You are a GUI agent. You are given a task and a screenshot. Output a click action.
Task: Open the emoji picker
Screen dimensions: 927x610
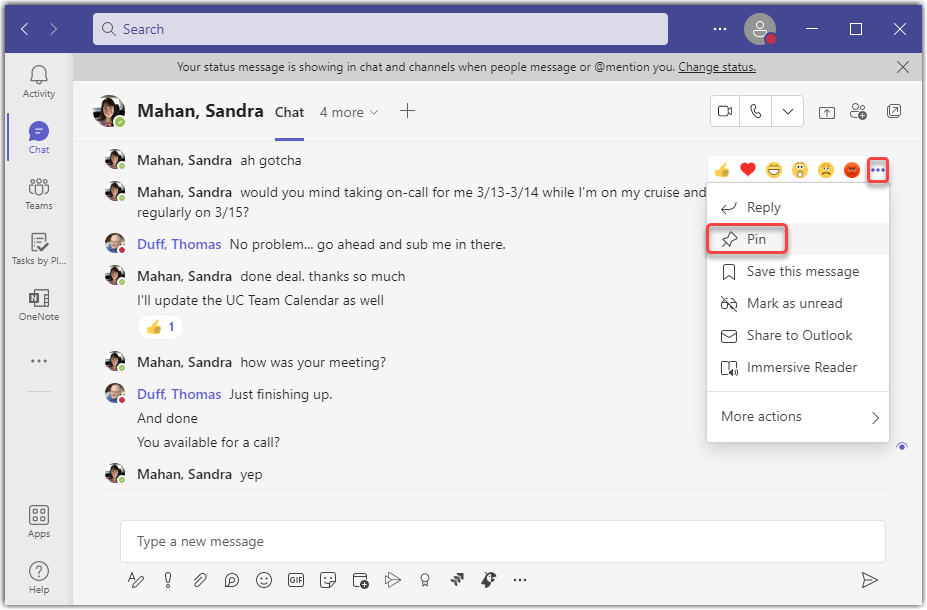click(x=264, y=580)
